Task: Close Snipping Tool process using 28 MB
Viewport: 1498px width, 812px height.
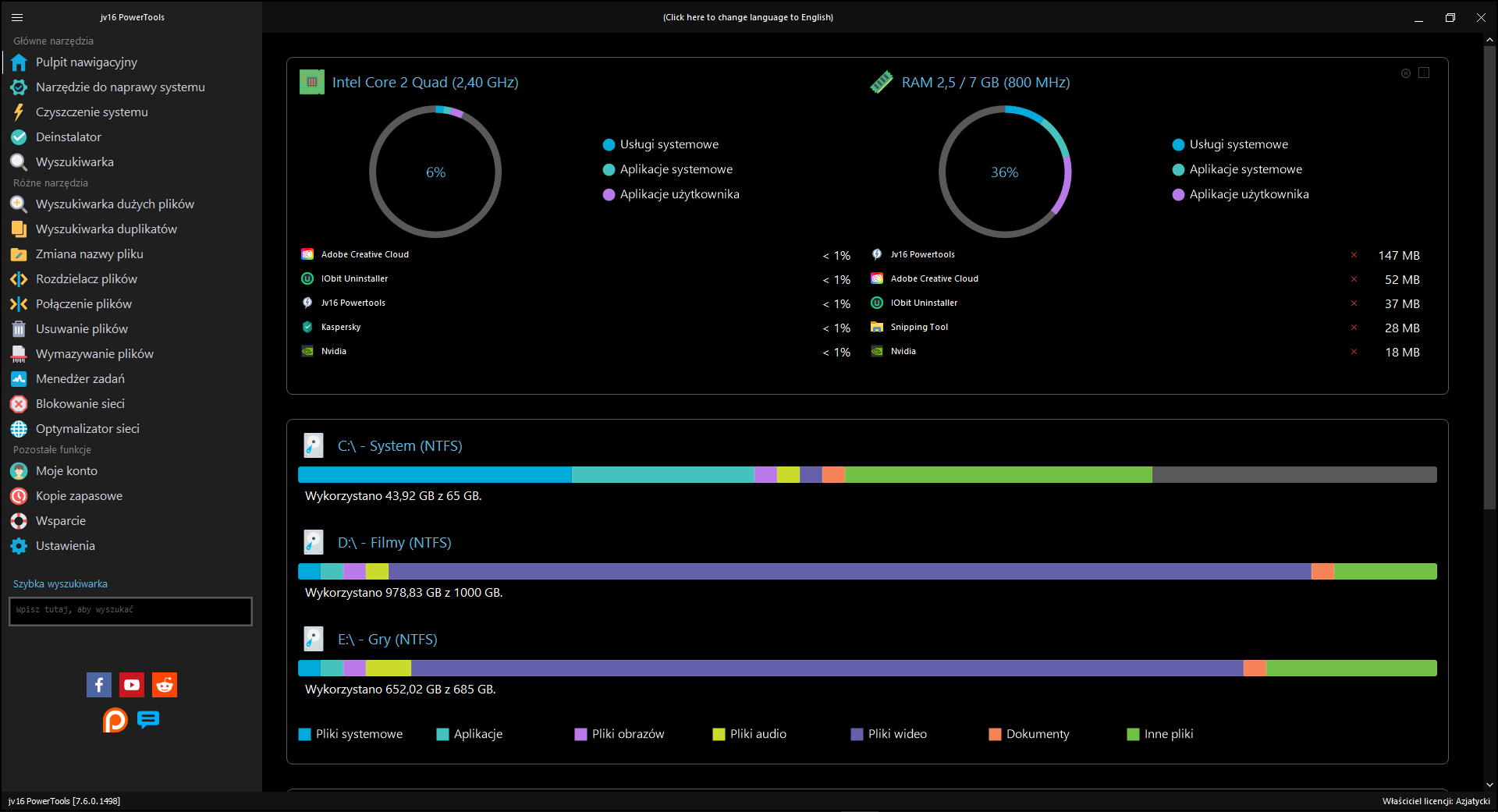Action: [1354, 328]
